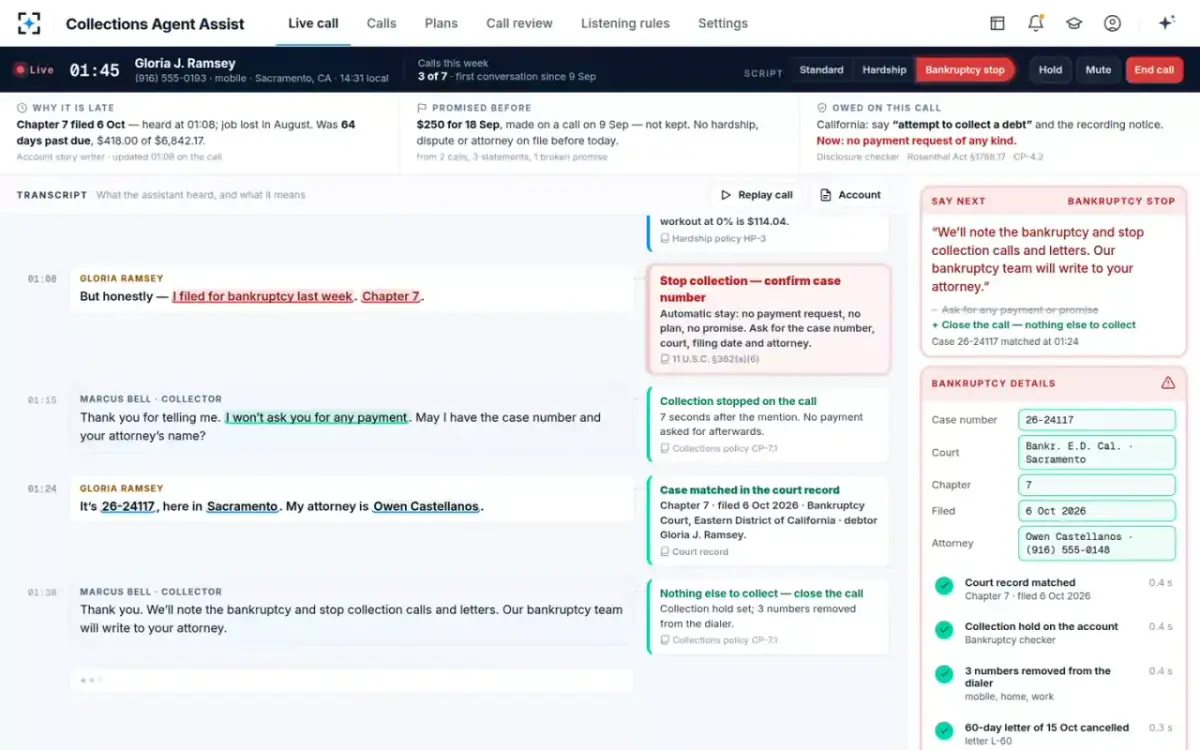The image size is (1200, 750).
Task: Open the Case matched in the court record card
Action: [768, 520]
